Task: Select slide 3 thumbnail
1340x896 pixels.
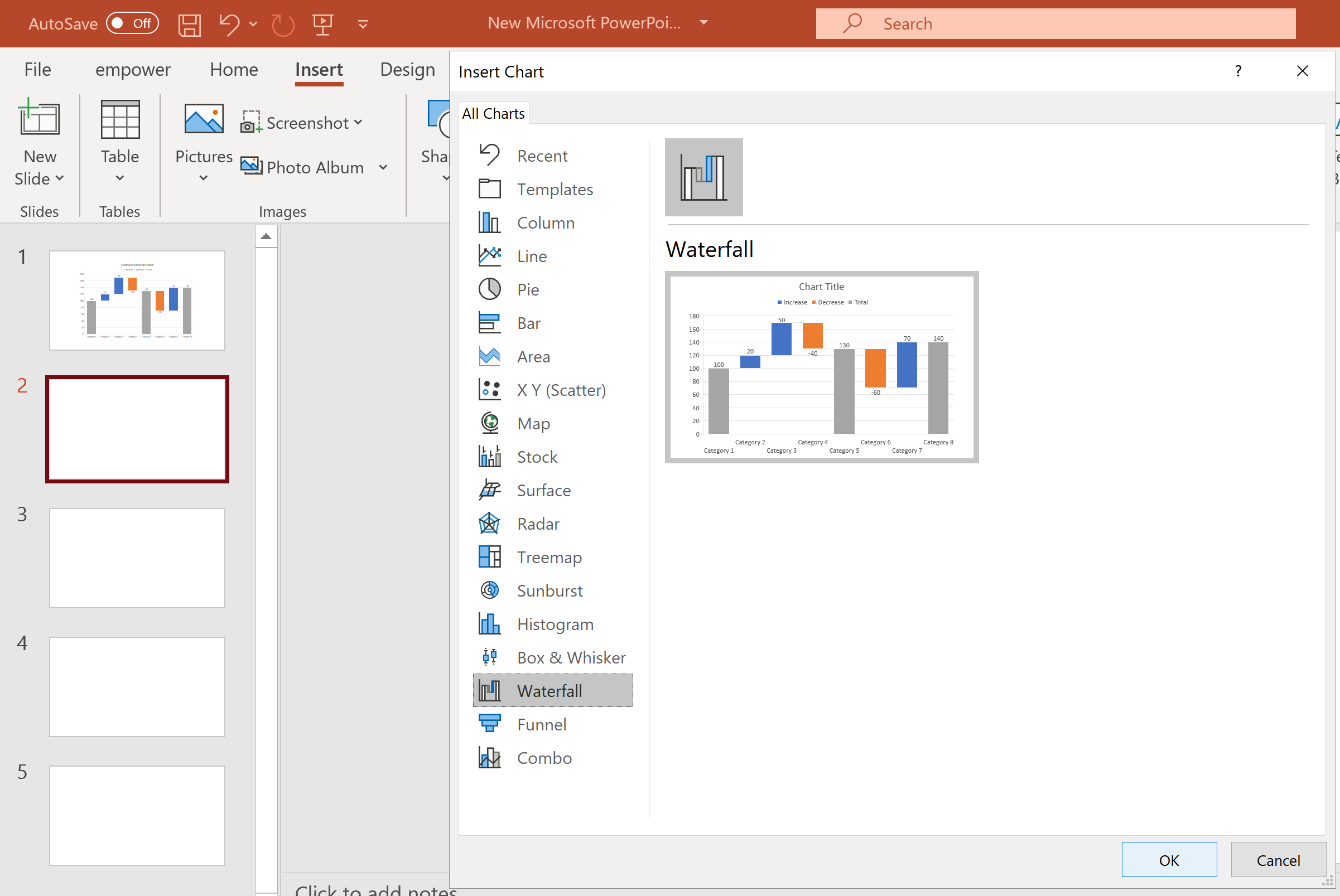Action: pyautogui.click(x=137, y=558)
